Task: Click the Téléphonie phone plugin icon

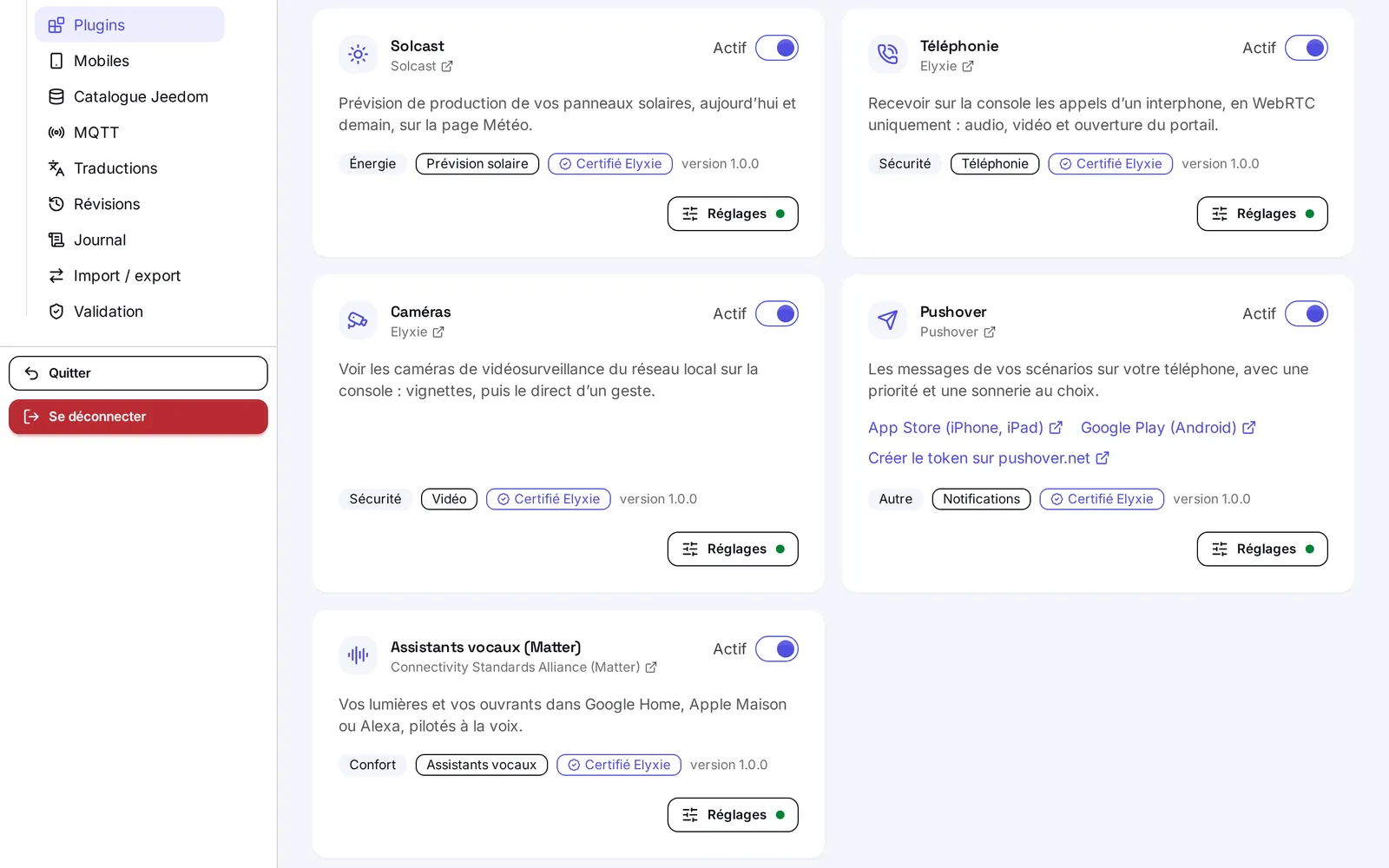Action: point(887,54)
